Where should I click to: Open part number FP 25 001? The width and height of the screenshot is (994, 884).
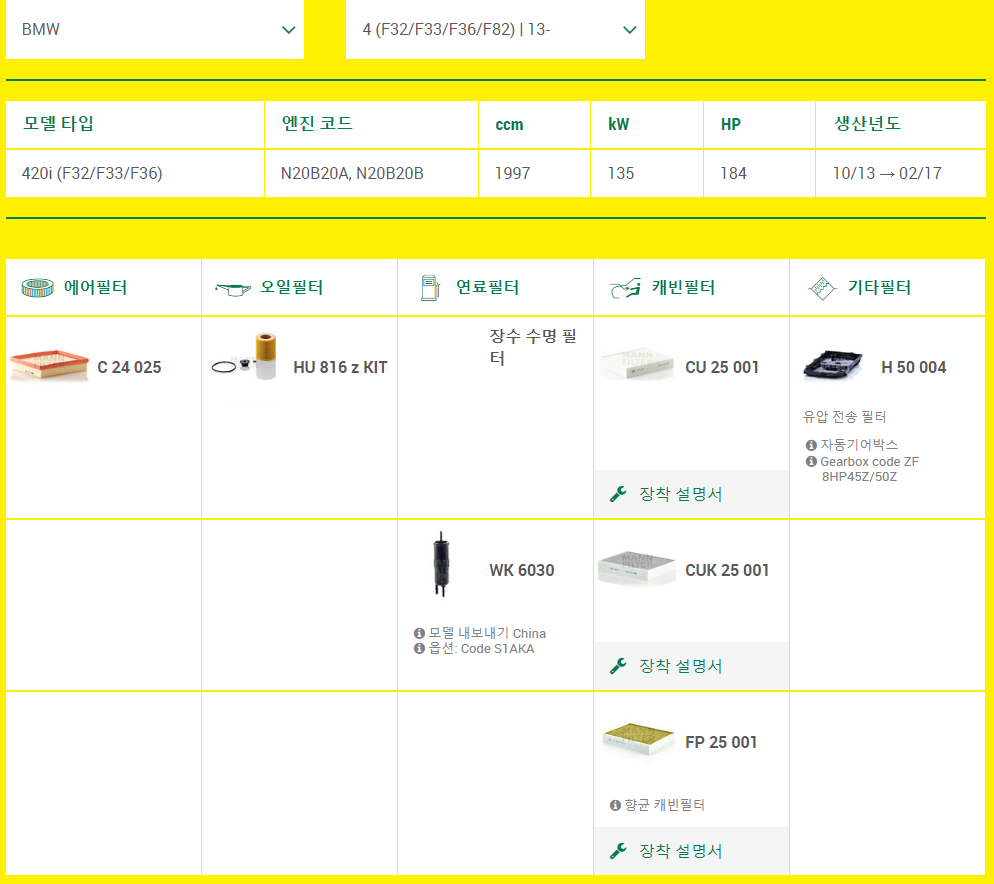point(721,742)
